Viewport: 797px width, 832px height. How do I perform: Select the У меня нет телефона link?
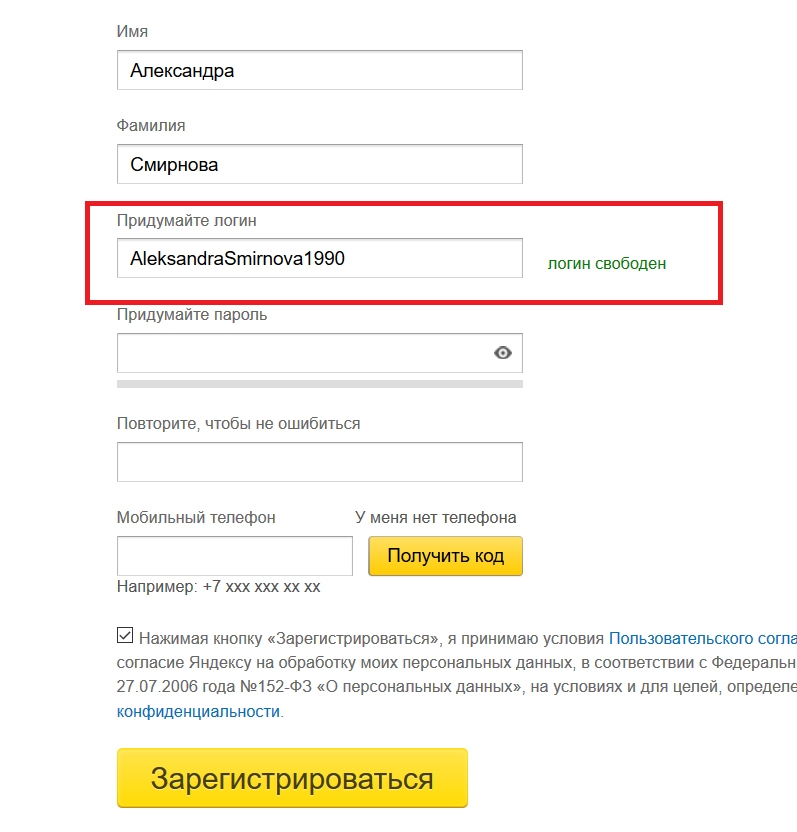tap(436, 517)
